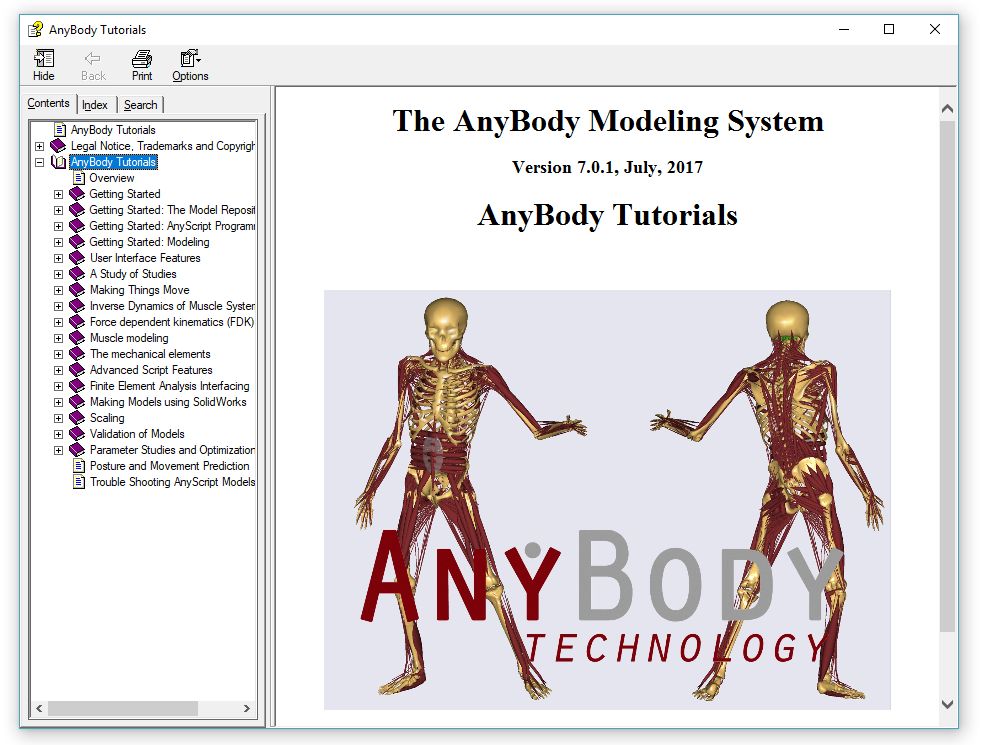
Task: Expand the Scaling node
Action: 58,418
